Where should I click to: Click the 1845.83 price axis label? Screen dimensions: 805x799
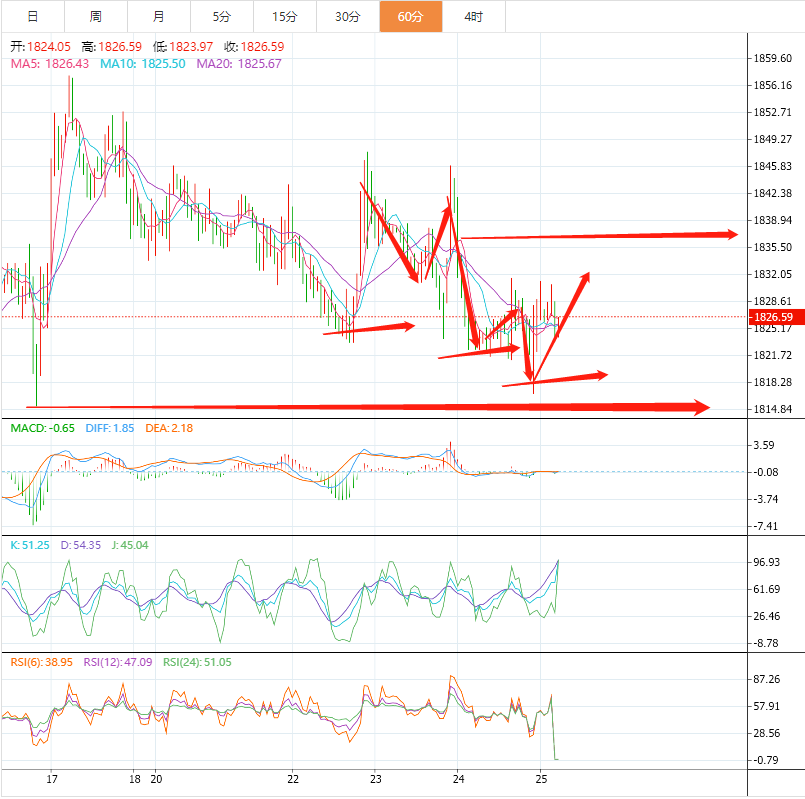[x=773, y=166]
